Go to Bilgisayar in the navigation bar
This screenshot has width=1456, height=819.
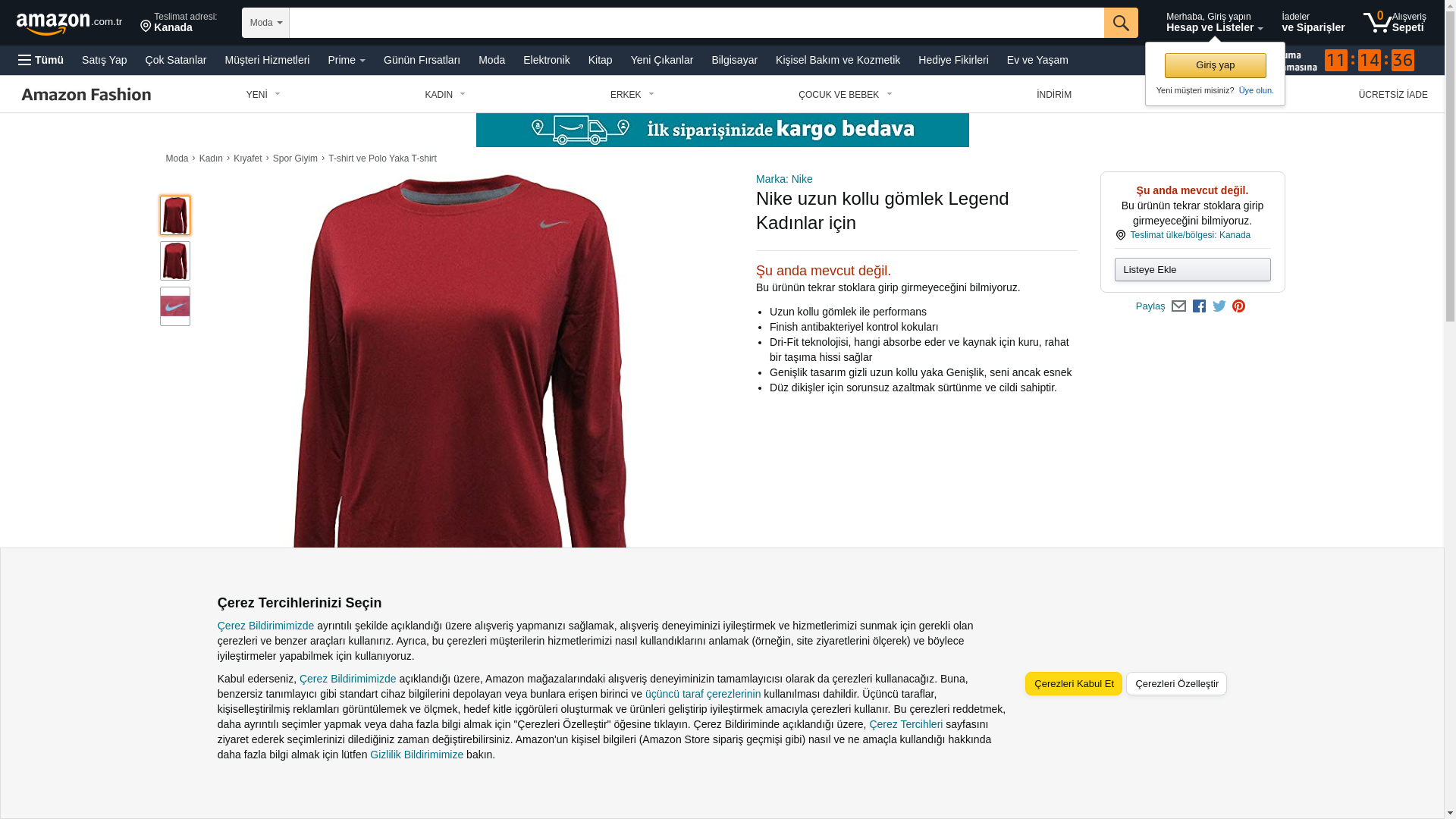[734, 60]
